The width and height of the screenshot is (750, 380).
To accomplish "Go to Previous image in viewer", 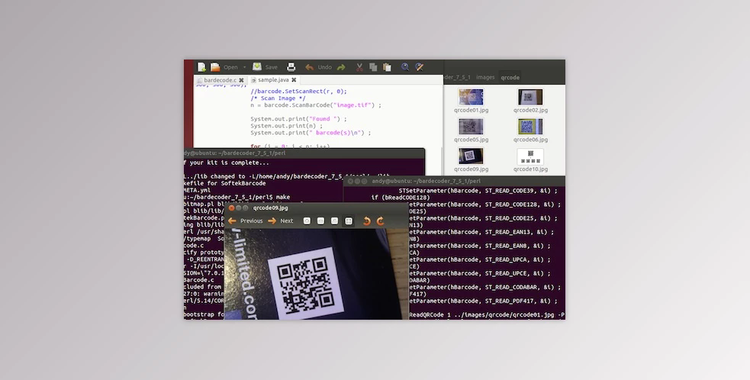I will point(245,221).
